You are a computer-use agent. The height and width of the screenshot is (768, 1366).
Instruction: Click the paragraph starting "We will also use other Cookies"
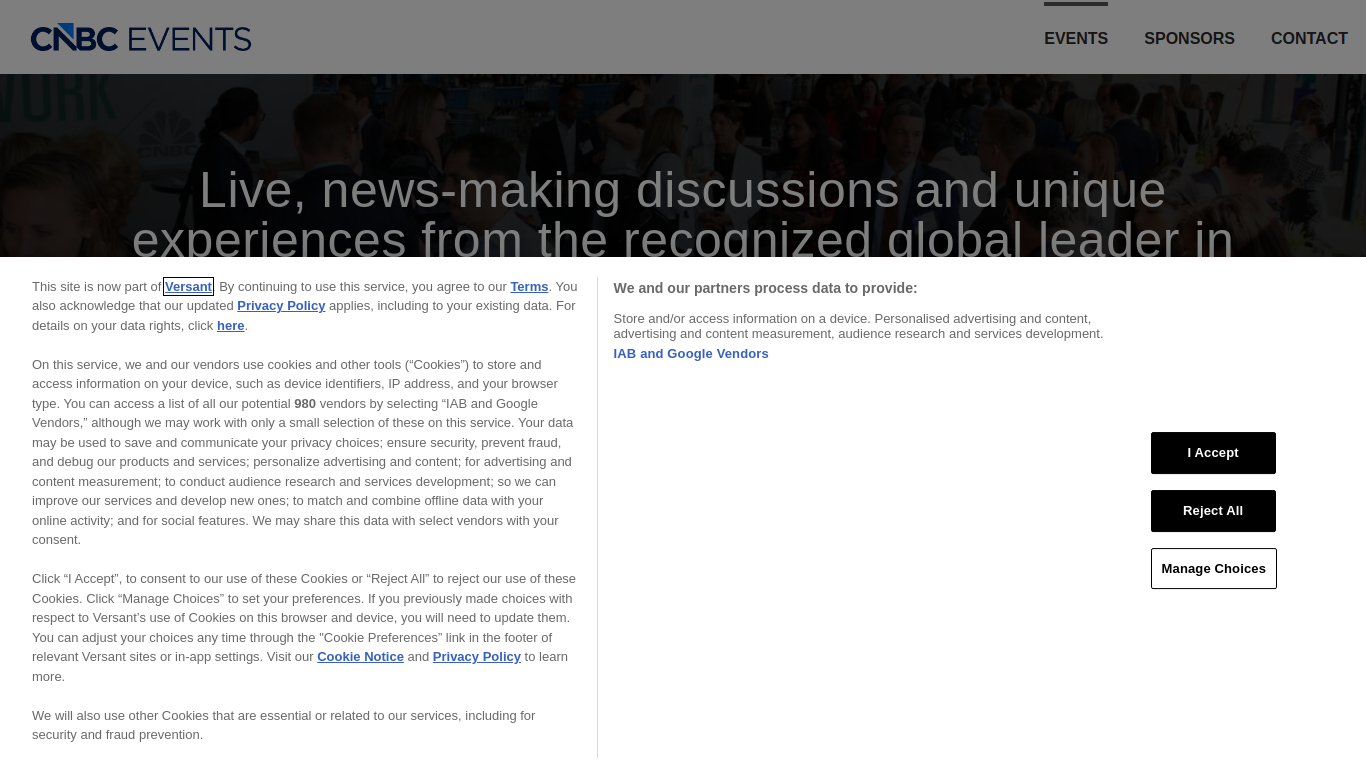284,725
